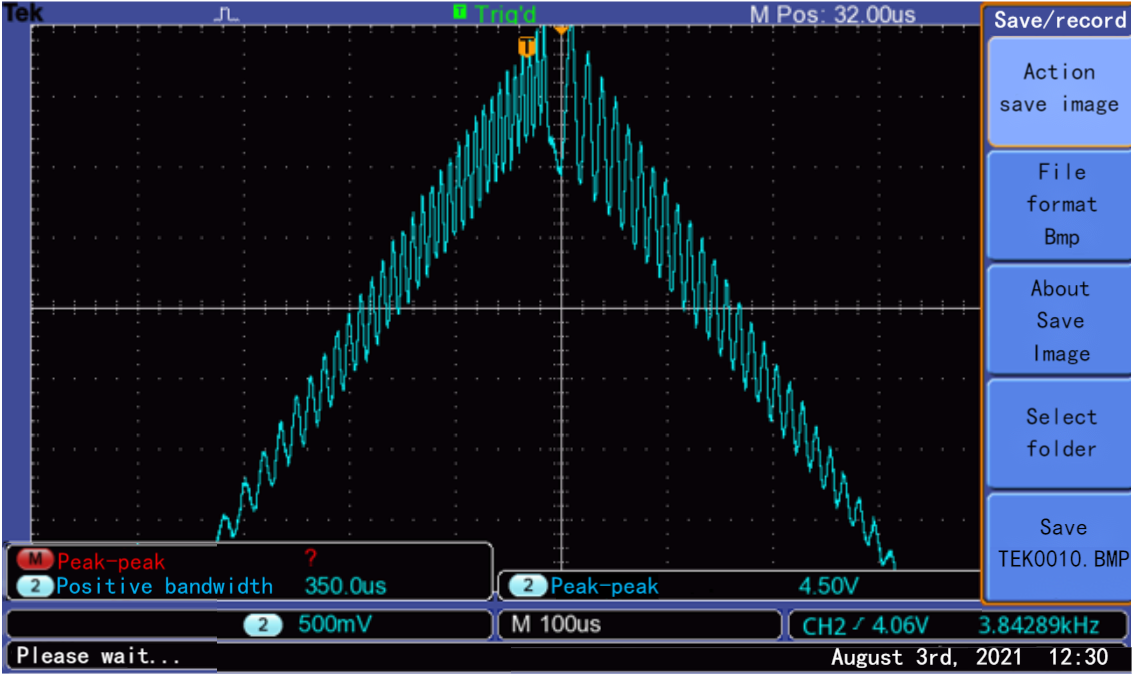Click the CH2 4.06V trigger level readout

tap(866, 626)
